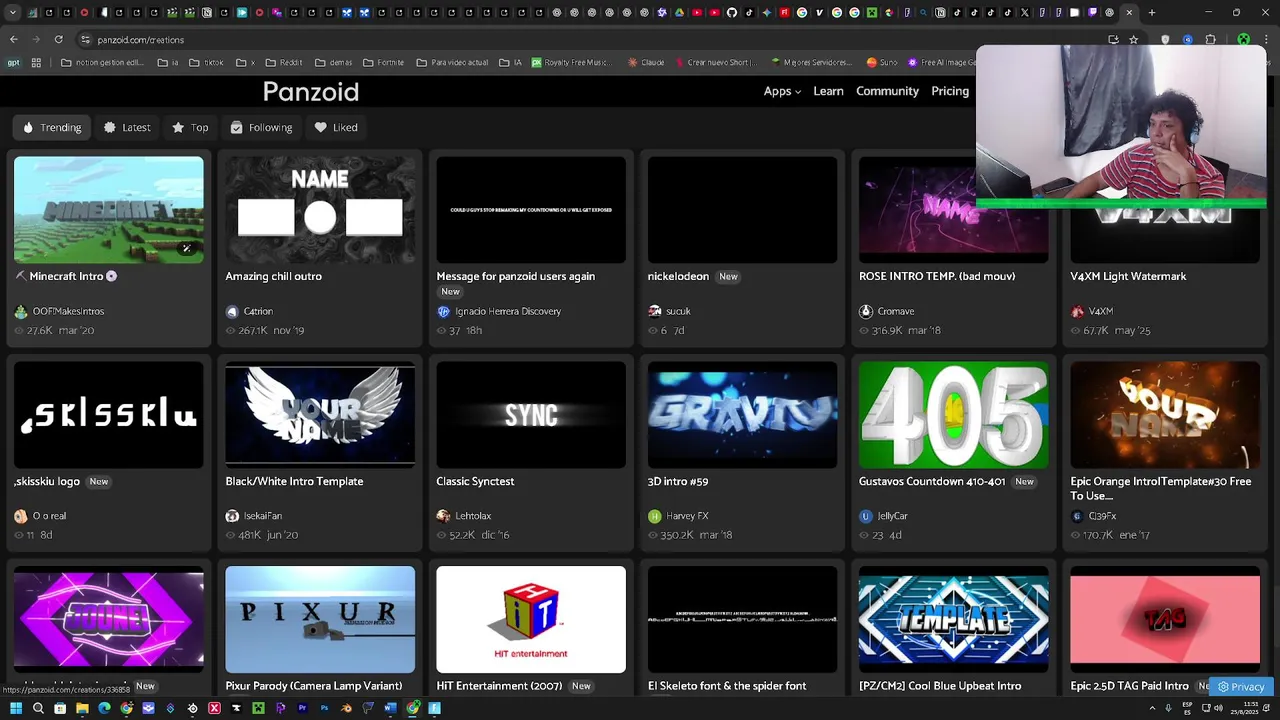
Task: Open the Privacy settings button
Action: (x=1241, y=687)
